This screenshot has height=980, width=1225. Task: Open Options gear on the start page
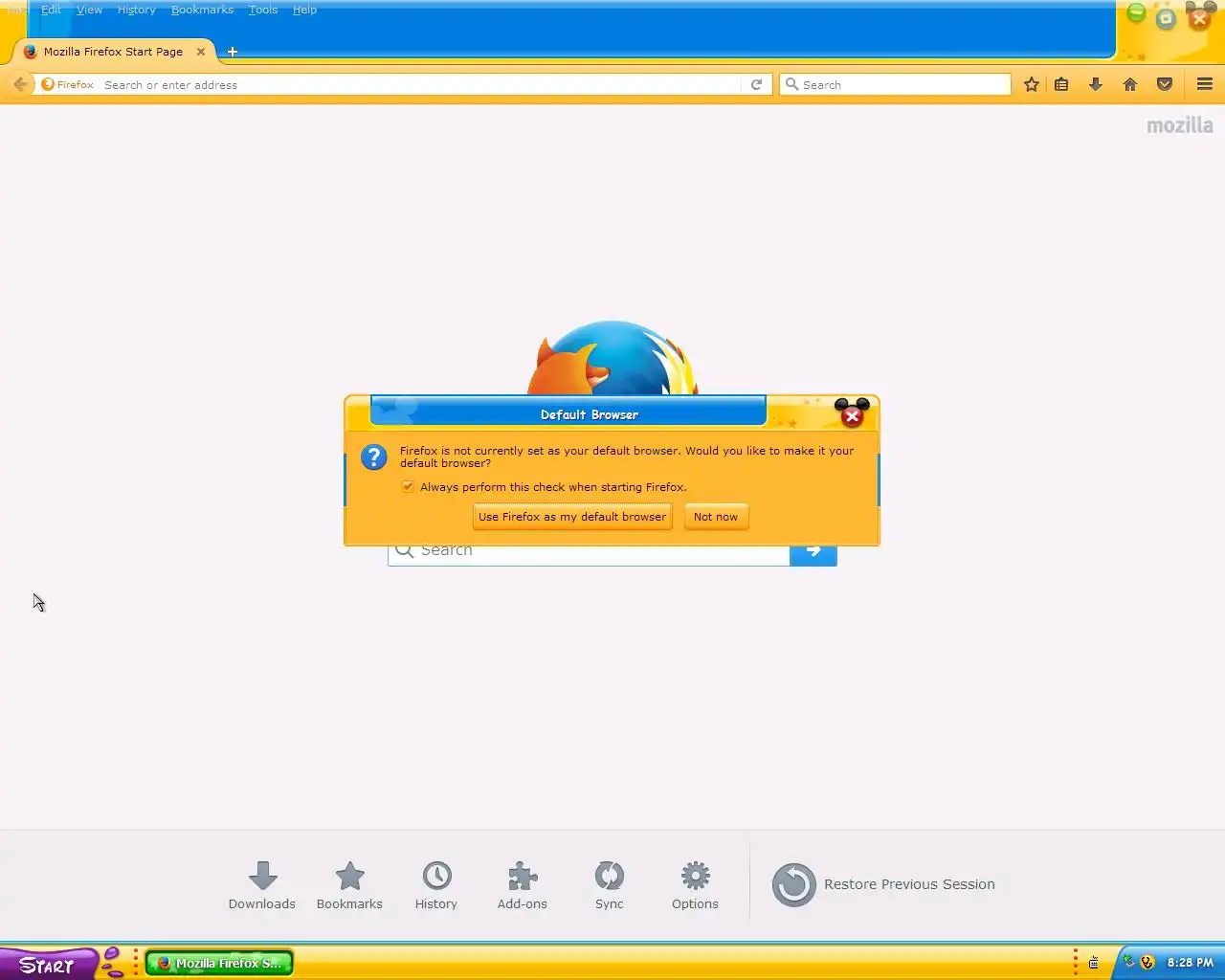695,885
